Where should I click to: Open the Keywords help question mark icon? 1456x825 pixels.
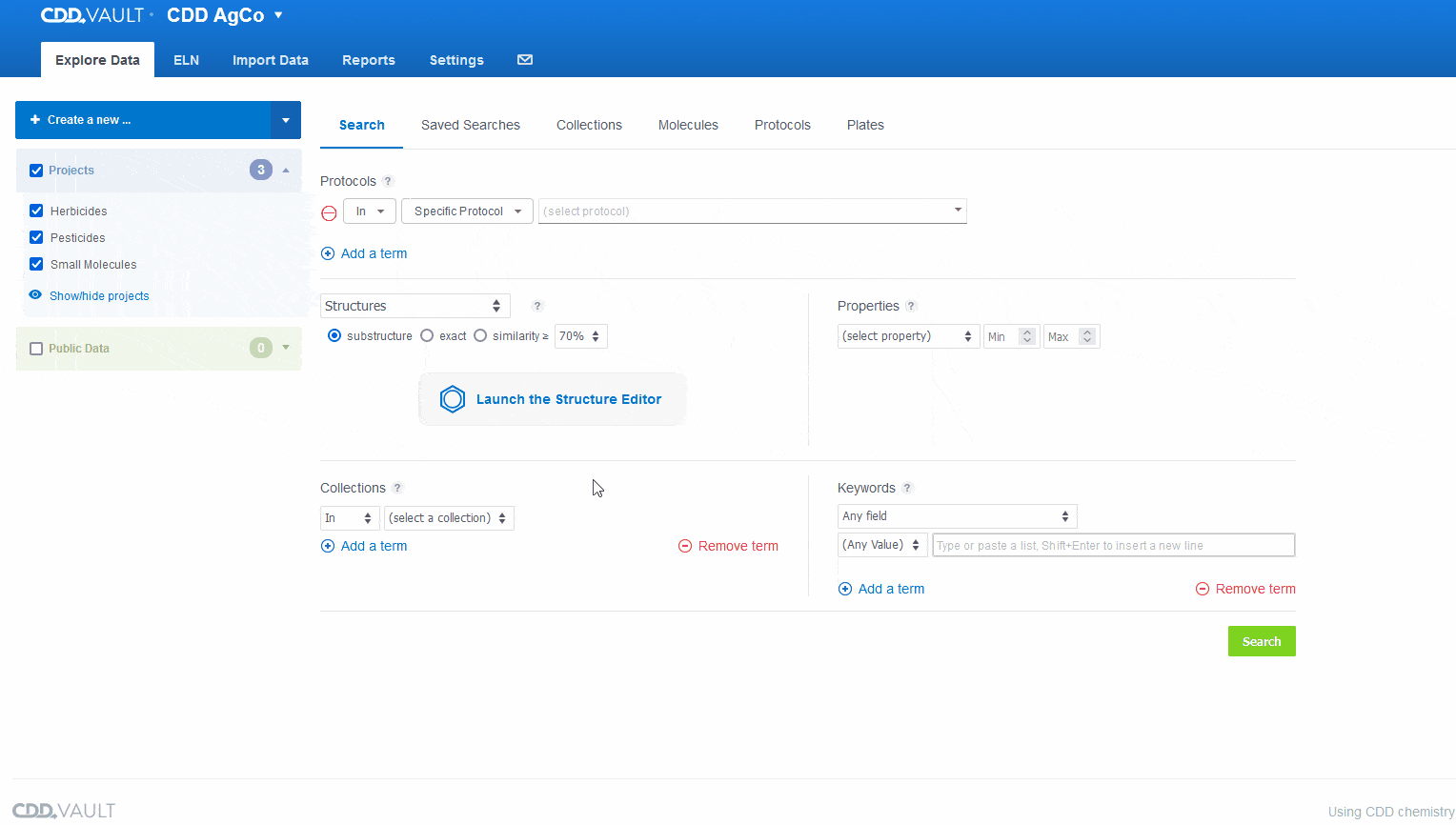(x=905, y=487)
